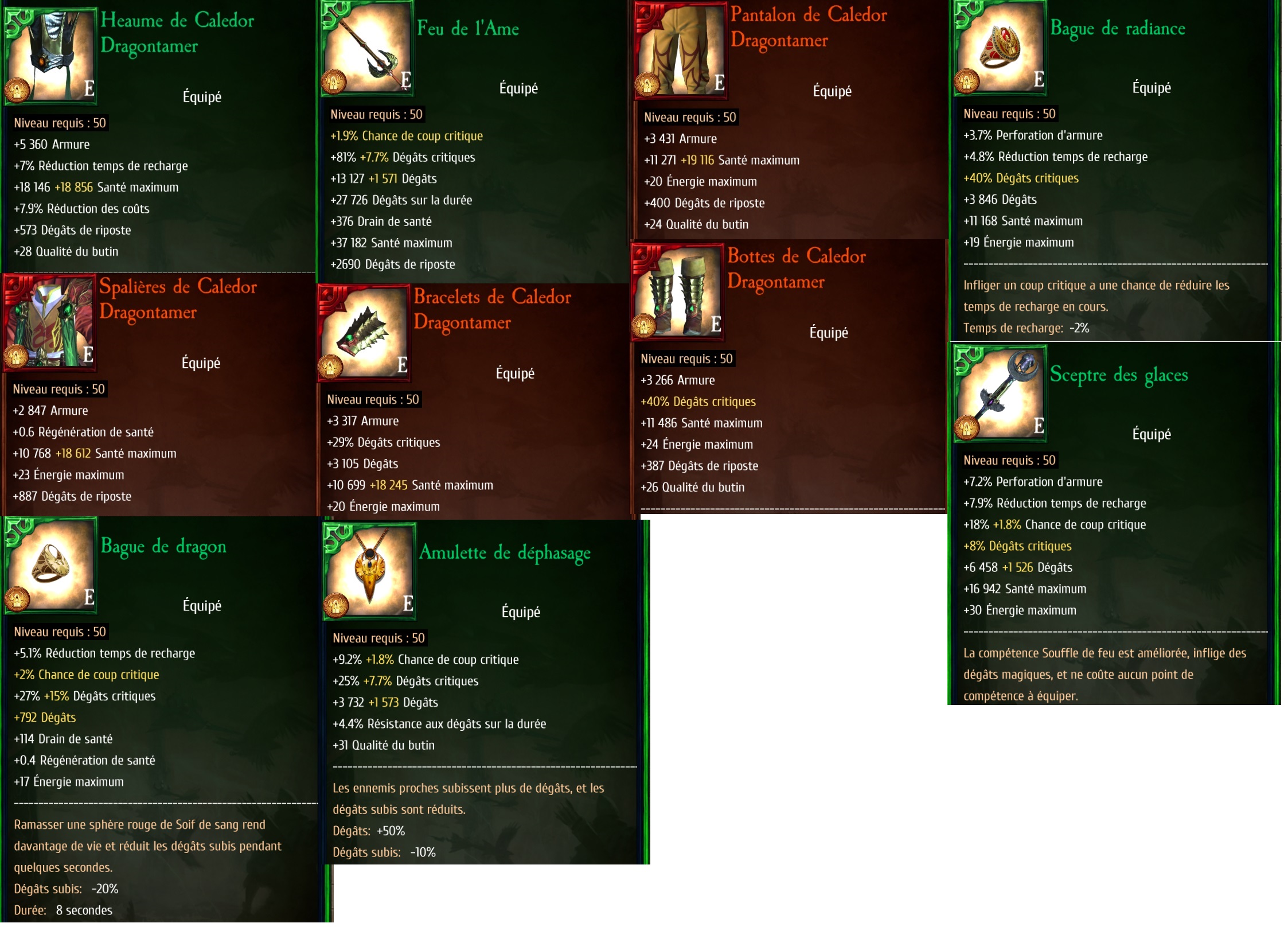Click the +1.9% Chance de coup critique stat

point(407,136)
